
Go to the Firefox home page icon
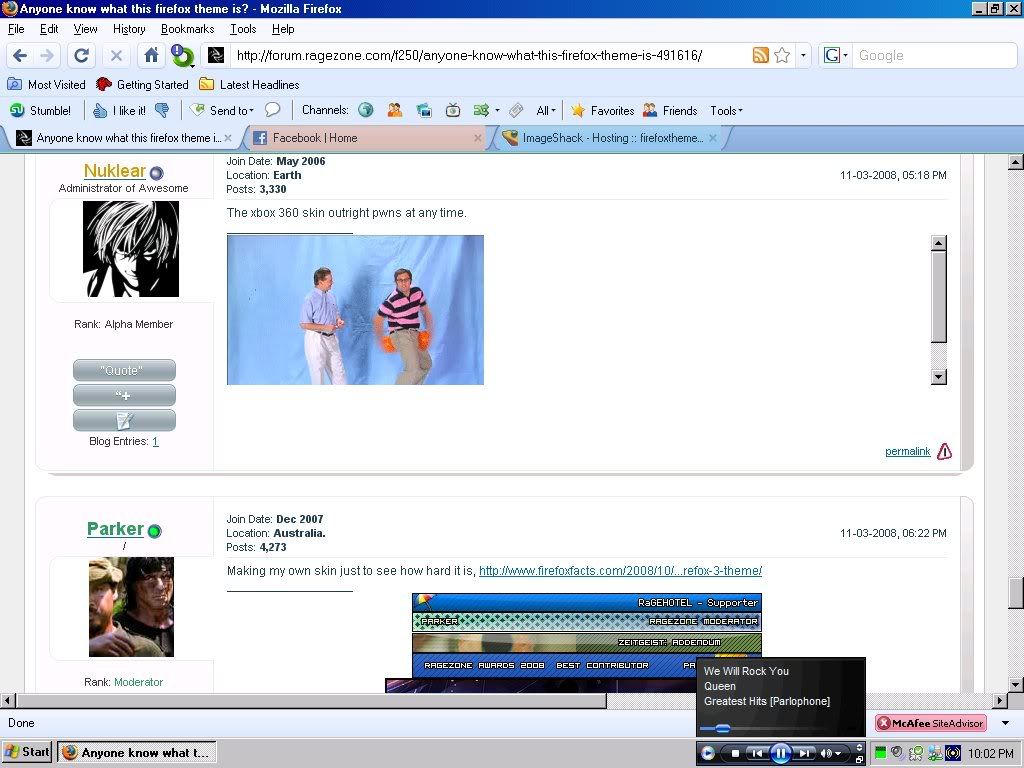pyautogui.click(x=151, y=56)
